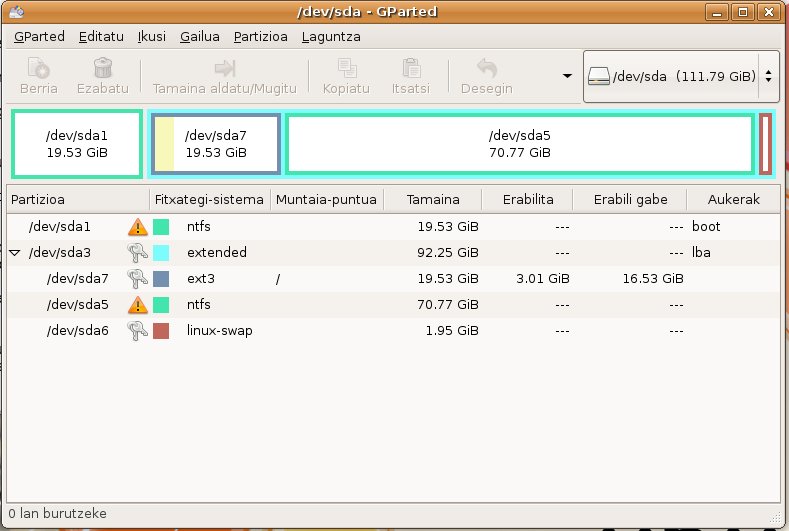
Task: Click warning icon on /dev/sda1 row
Action: pyautogui.click(x=137, y=227)
